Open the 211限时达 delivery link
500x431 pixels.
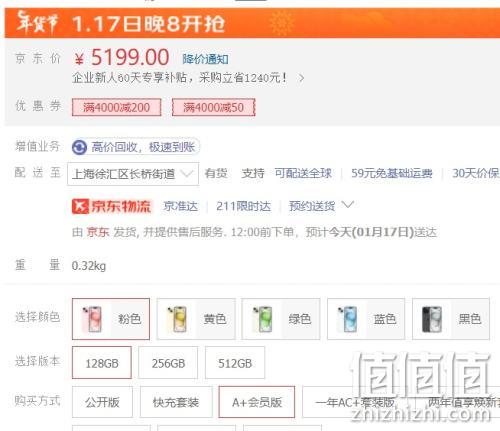click(243, 206)
